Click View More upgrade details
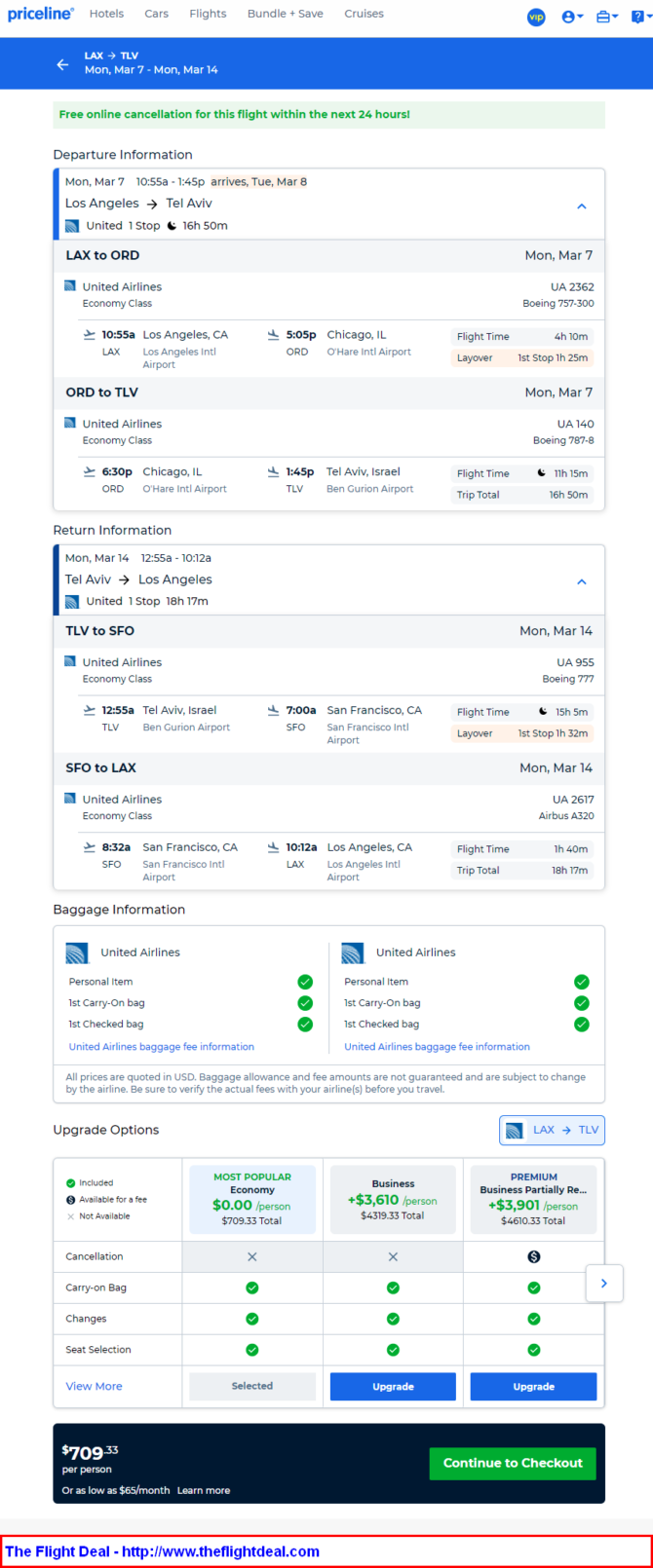The image size is (653, 1568). [x=95, y=1387]
